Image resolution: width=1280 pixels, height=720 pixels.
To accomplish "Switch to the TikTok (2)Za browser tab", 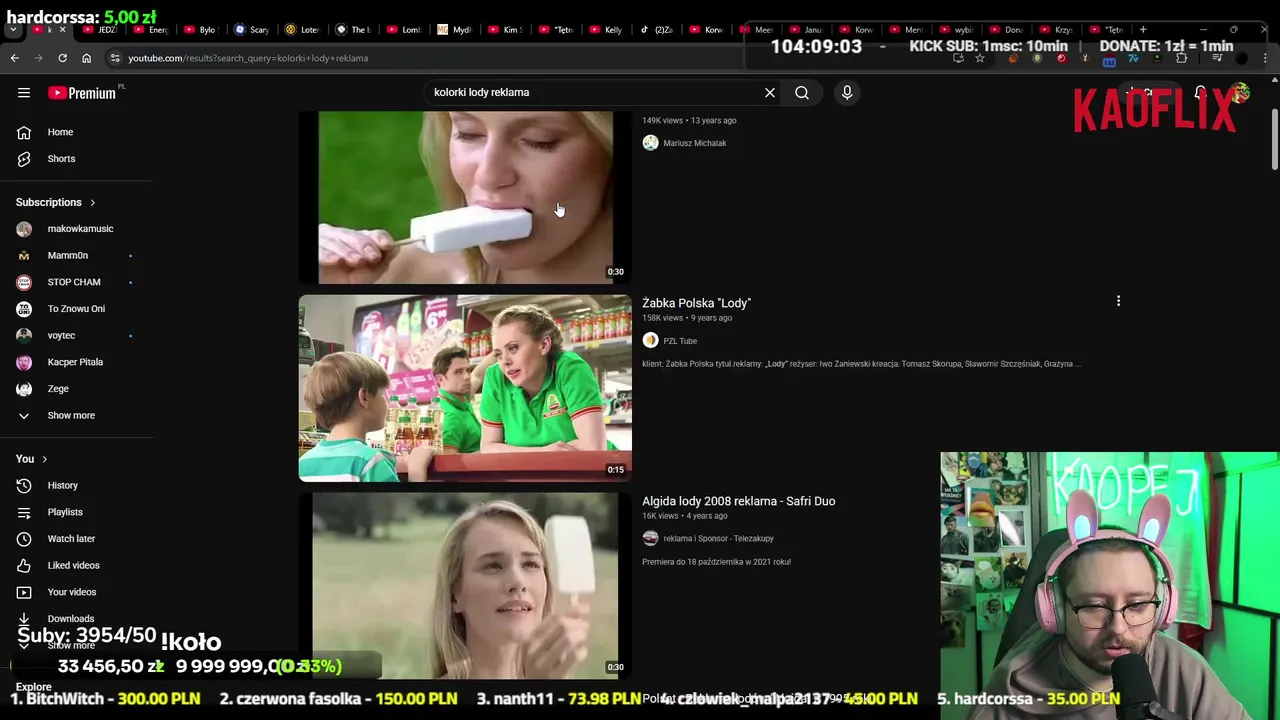I will tap(657, 30).
